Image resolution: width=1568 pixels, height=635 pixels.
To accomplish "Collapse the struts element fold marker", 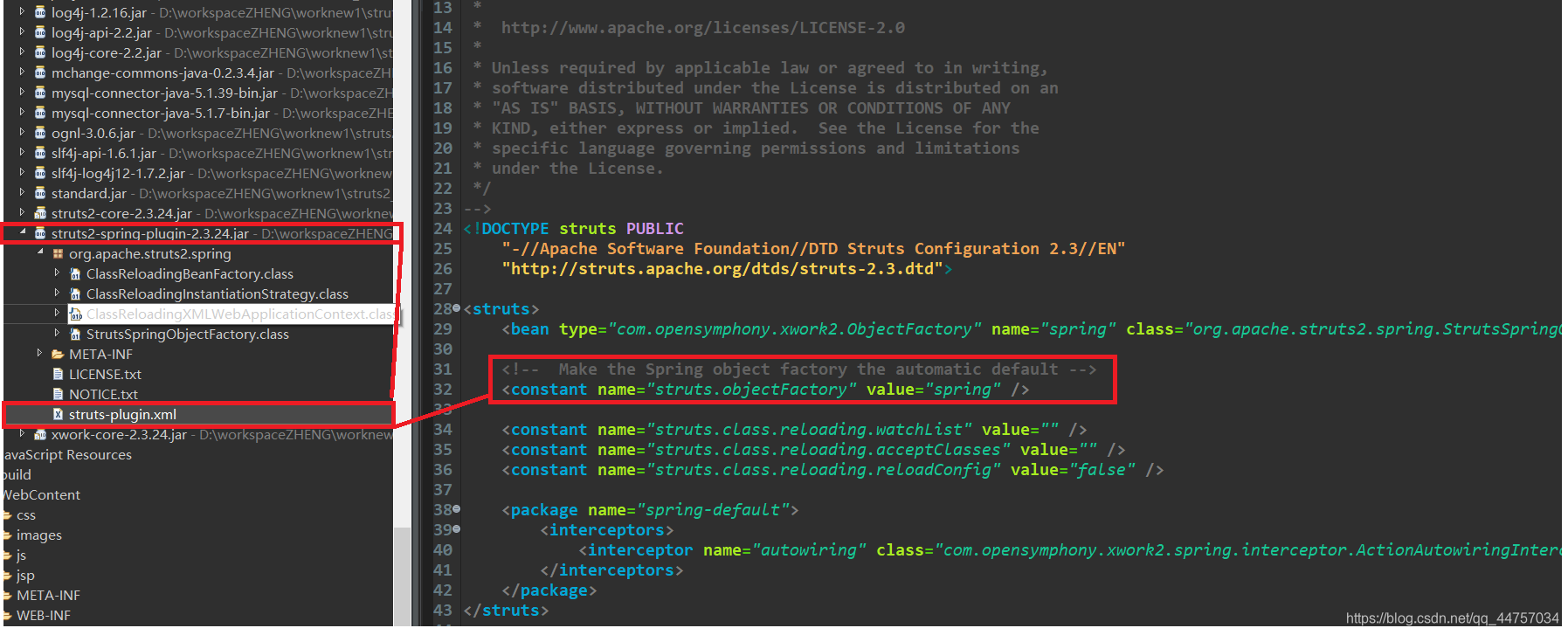I will (x=457, y=308).
